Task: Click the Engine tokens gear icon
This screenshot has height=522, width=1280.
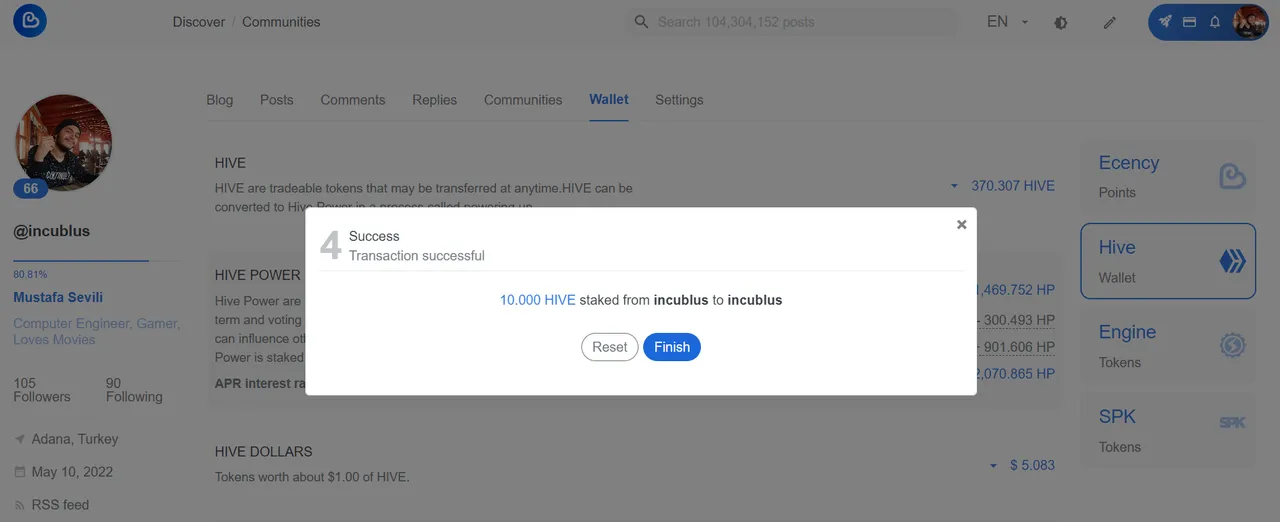Action: pyautogui.click(x=1232, y=346)
